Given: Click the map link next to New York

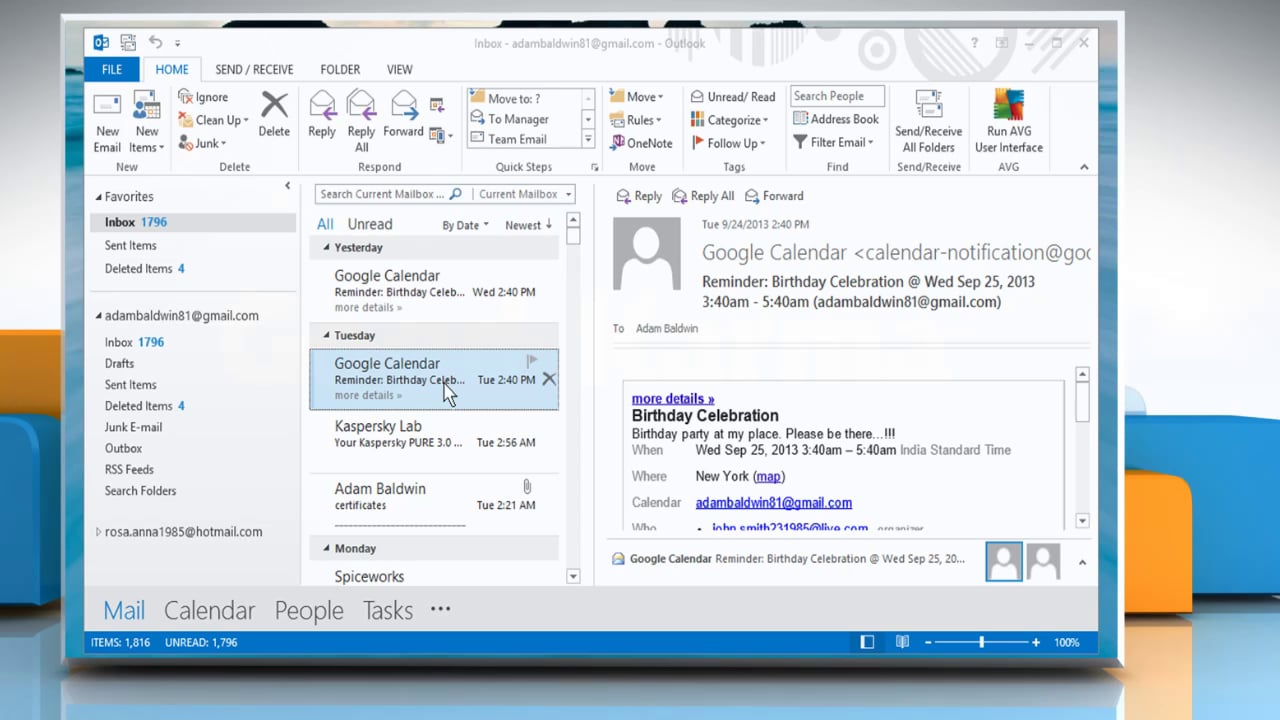Looking at the screenshot, I should coord(769,476).
